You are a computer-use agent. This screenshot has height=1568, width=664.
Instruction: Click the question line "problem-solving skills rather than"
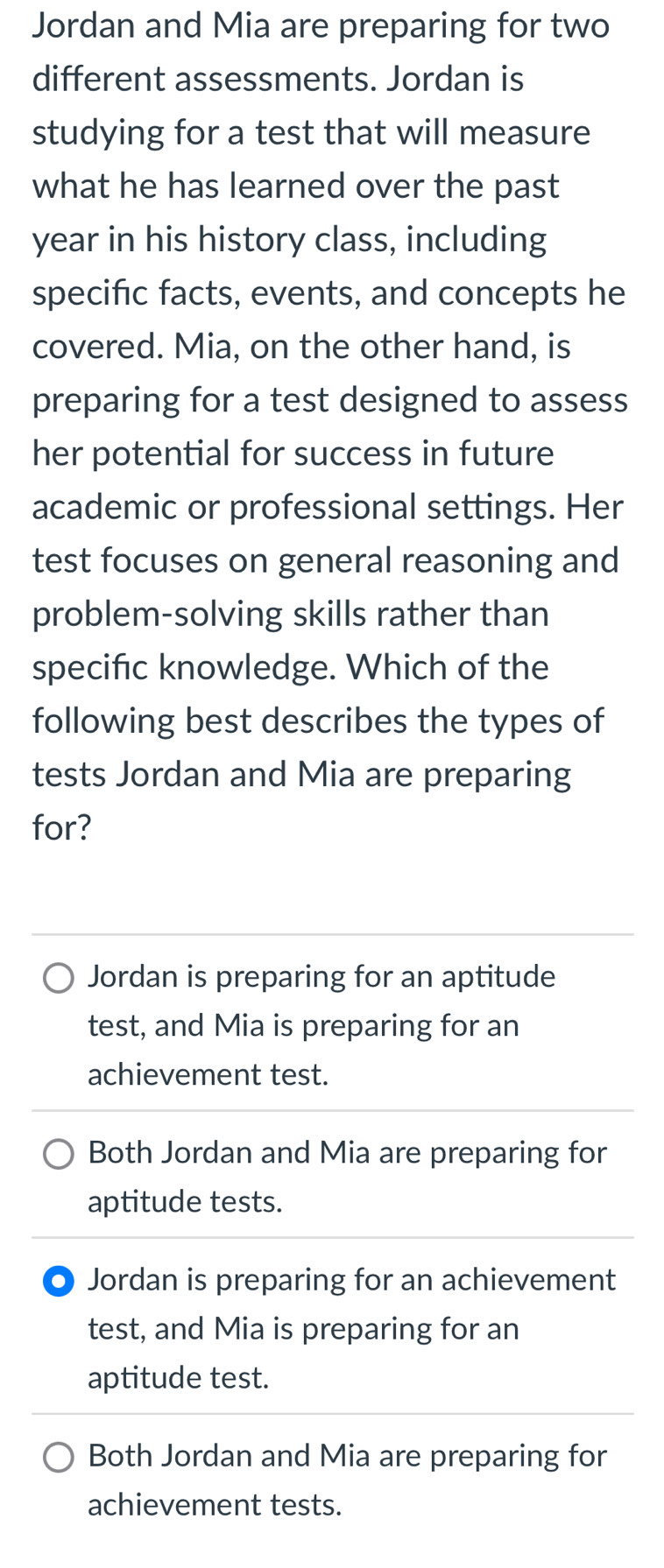click(x=290, y=615)
